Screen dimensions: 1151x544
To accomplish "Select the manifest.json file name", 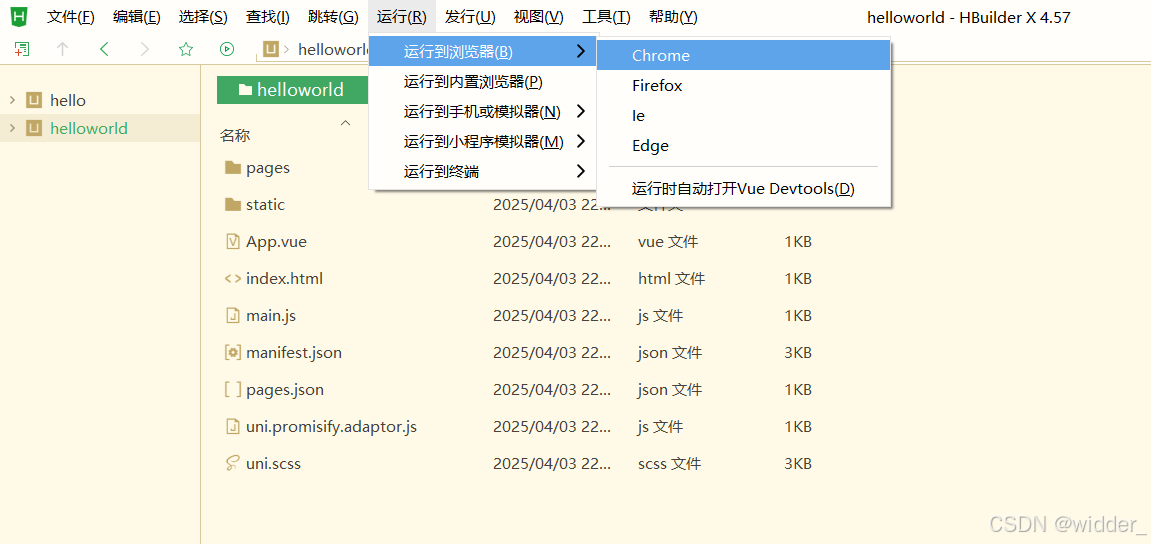I will [x=294, y=352].
